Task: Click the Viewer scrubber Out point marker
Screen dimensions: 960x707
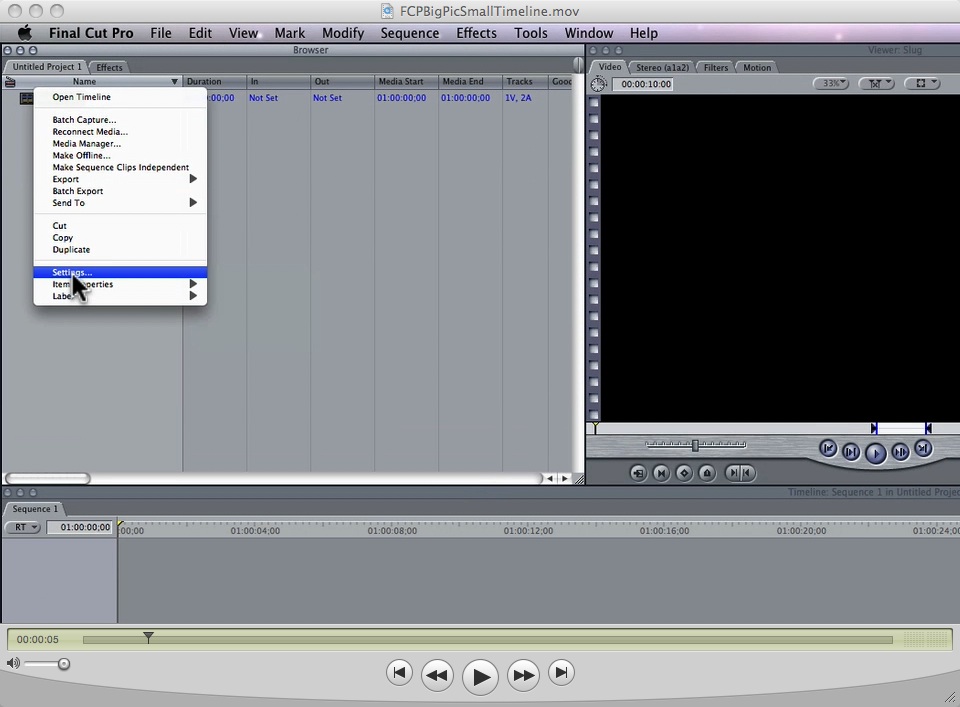Action: point(928,428)
